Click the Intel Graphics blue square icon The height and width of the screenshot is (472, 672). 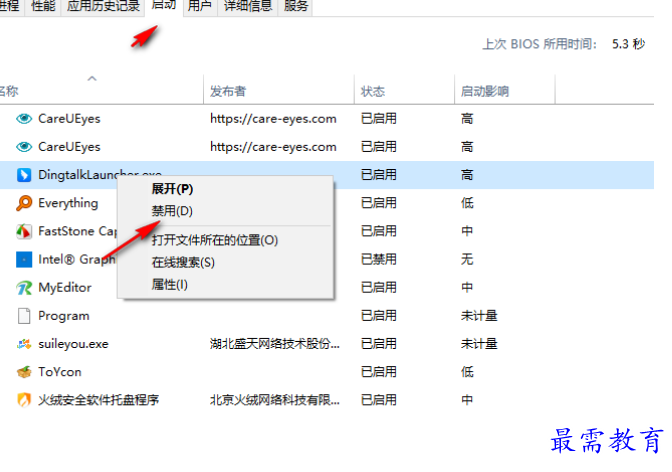pos(24,259)
